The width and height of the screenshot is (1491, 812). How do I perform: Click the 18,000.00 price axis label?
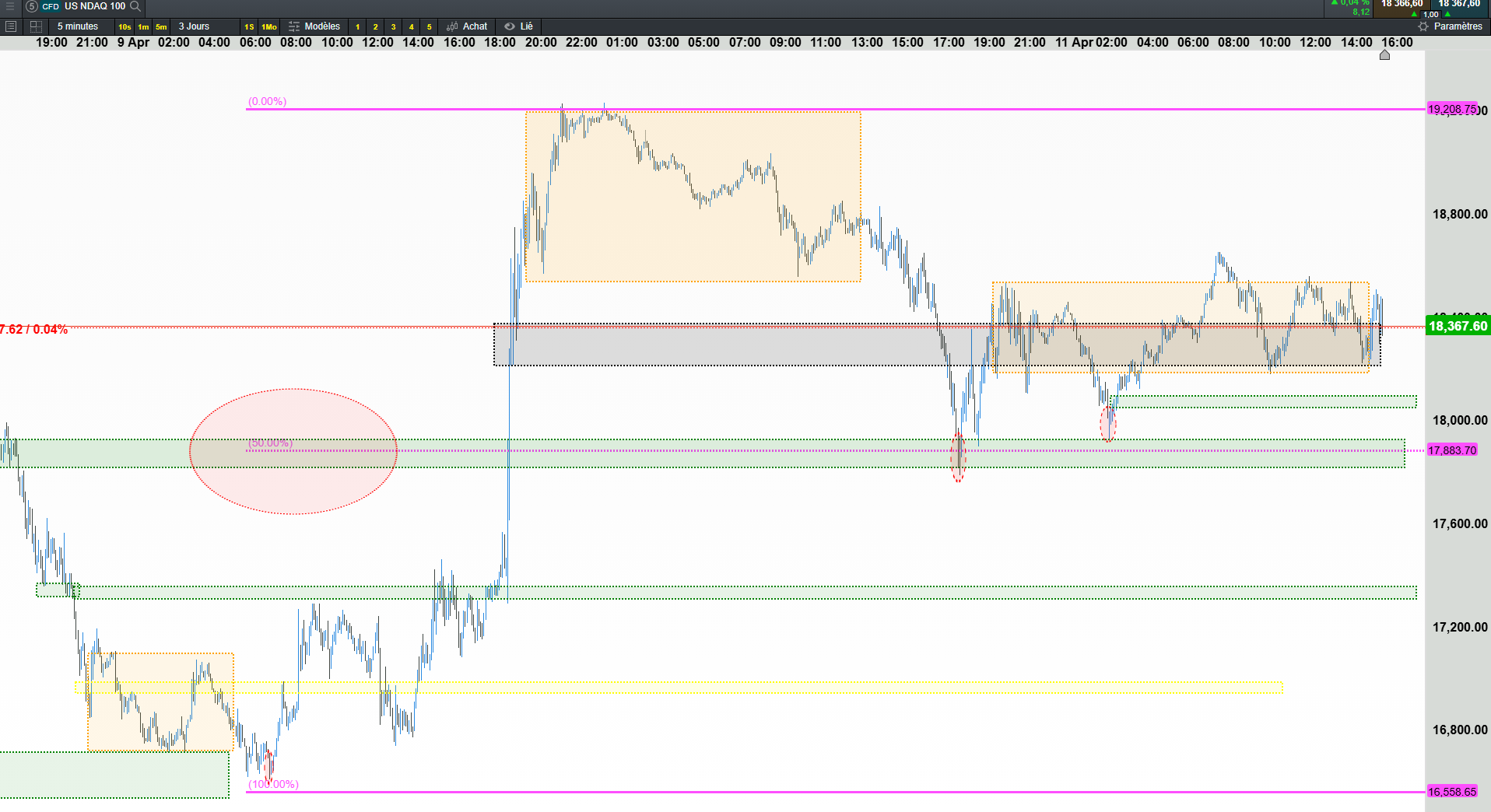pos(1460,421)
